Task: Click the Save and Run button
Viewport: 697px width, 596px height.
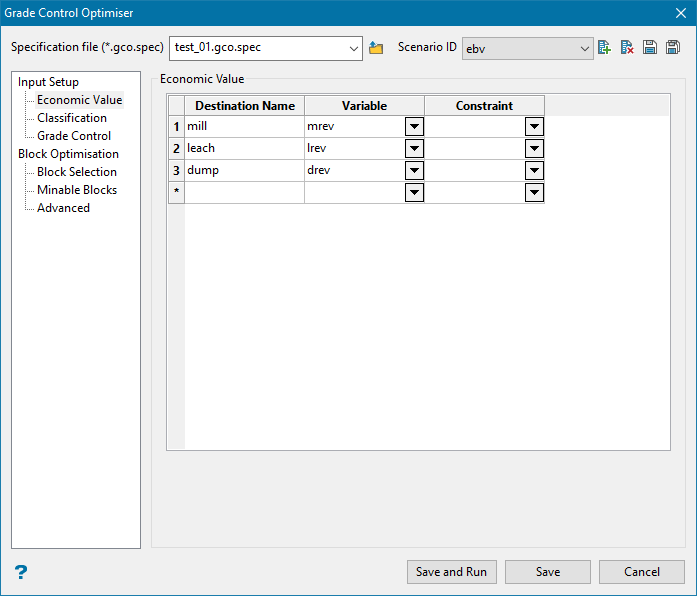Action: [451, 572]
